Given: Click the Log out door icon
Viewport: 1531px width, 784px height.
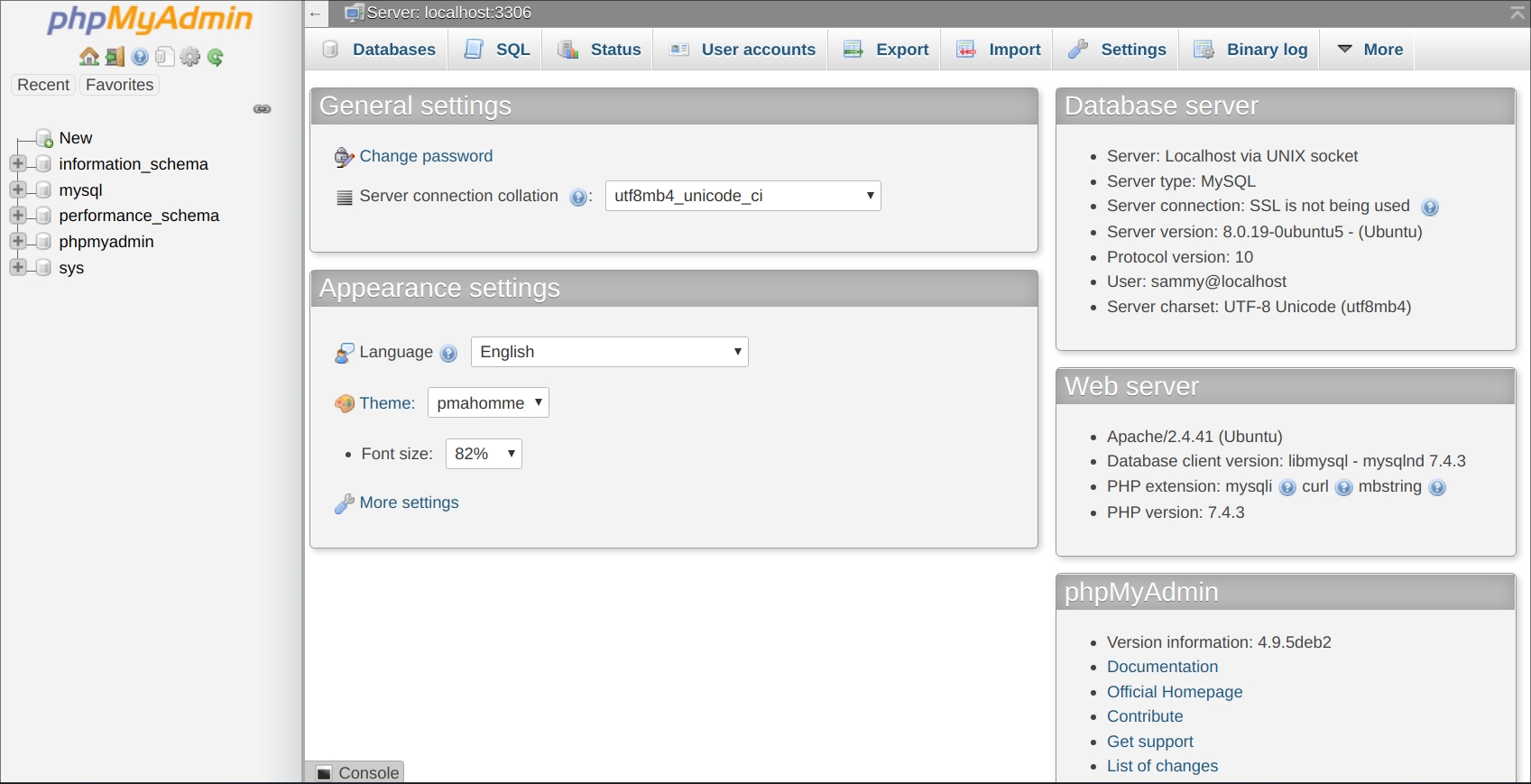Looking at the screenshot, I should point(115,57).
